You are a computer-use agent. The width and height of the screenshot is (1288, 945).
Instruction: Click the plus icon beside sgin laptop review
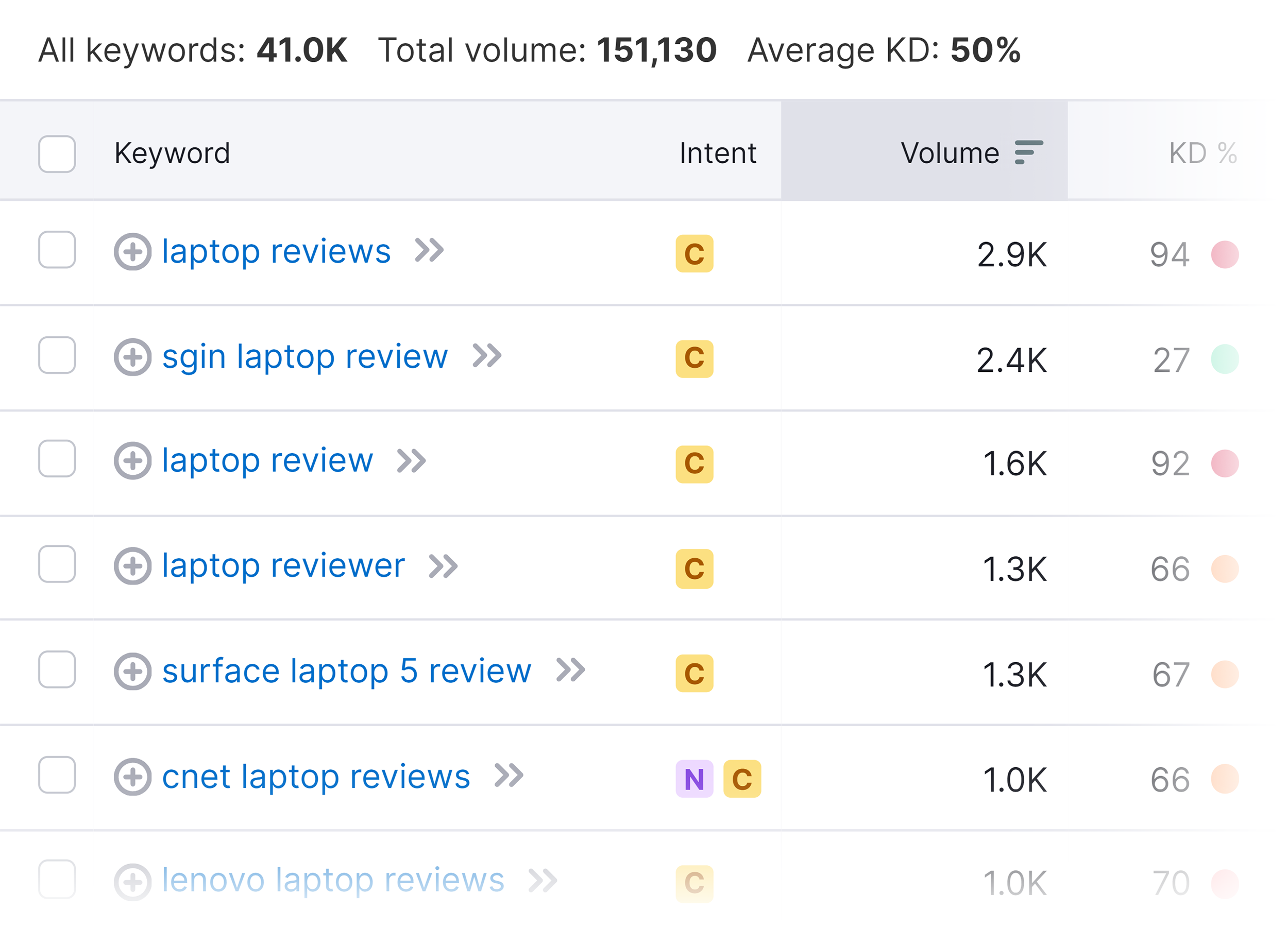coord(133,357)
